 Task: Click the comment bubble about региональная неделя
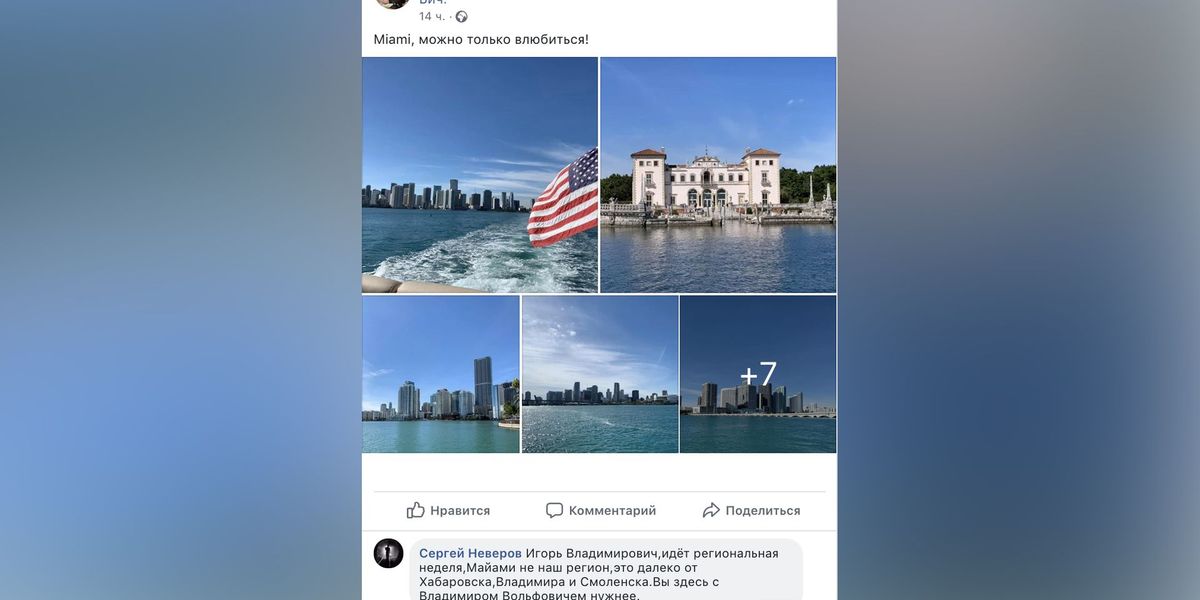(606, 569)
